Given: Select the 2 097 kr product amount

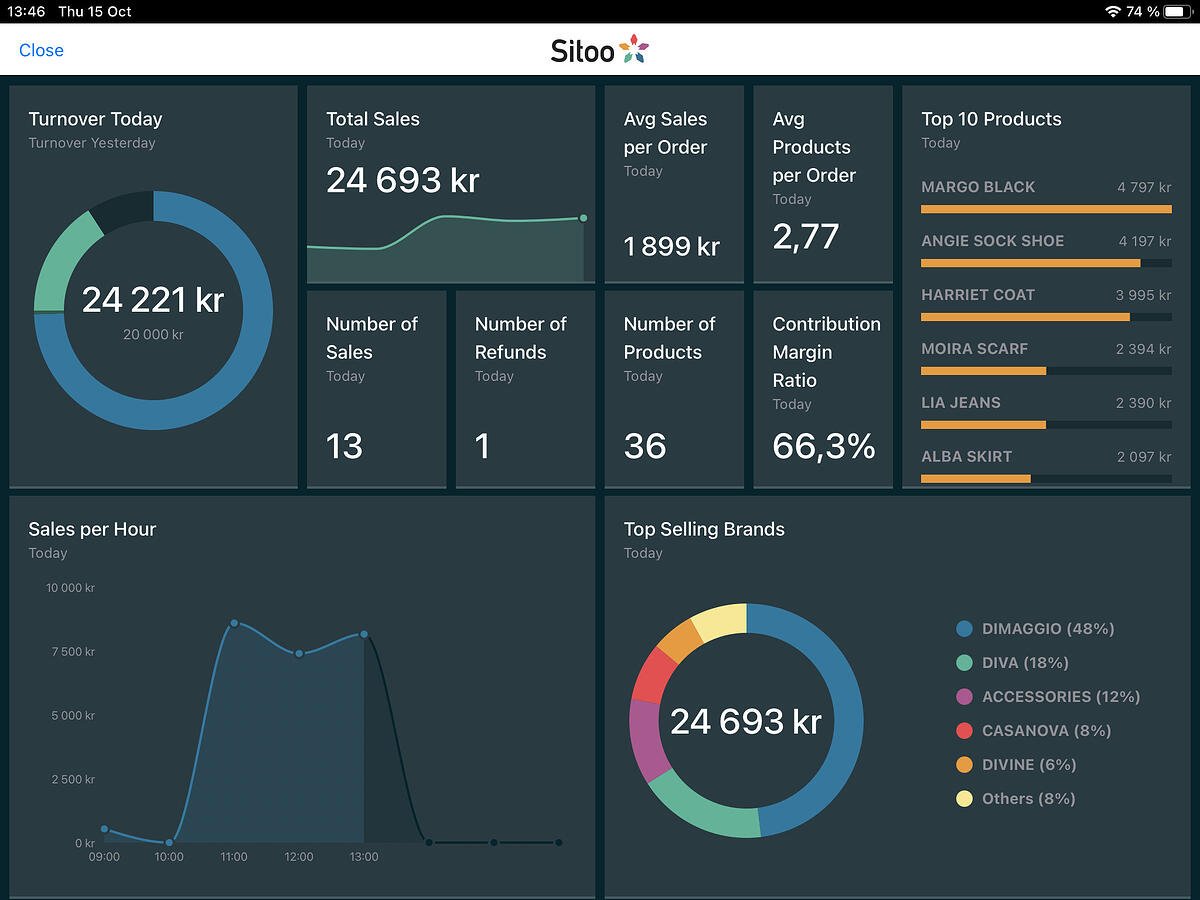Looking at the screenshot, I should coord(1144,457).
